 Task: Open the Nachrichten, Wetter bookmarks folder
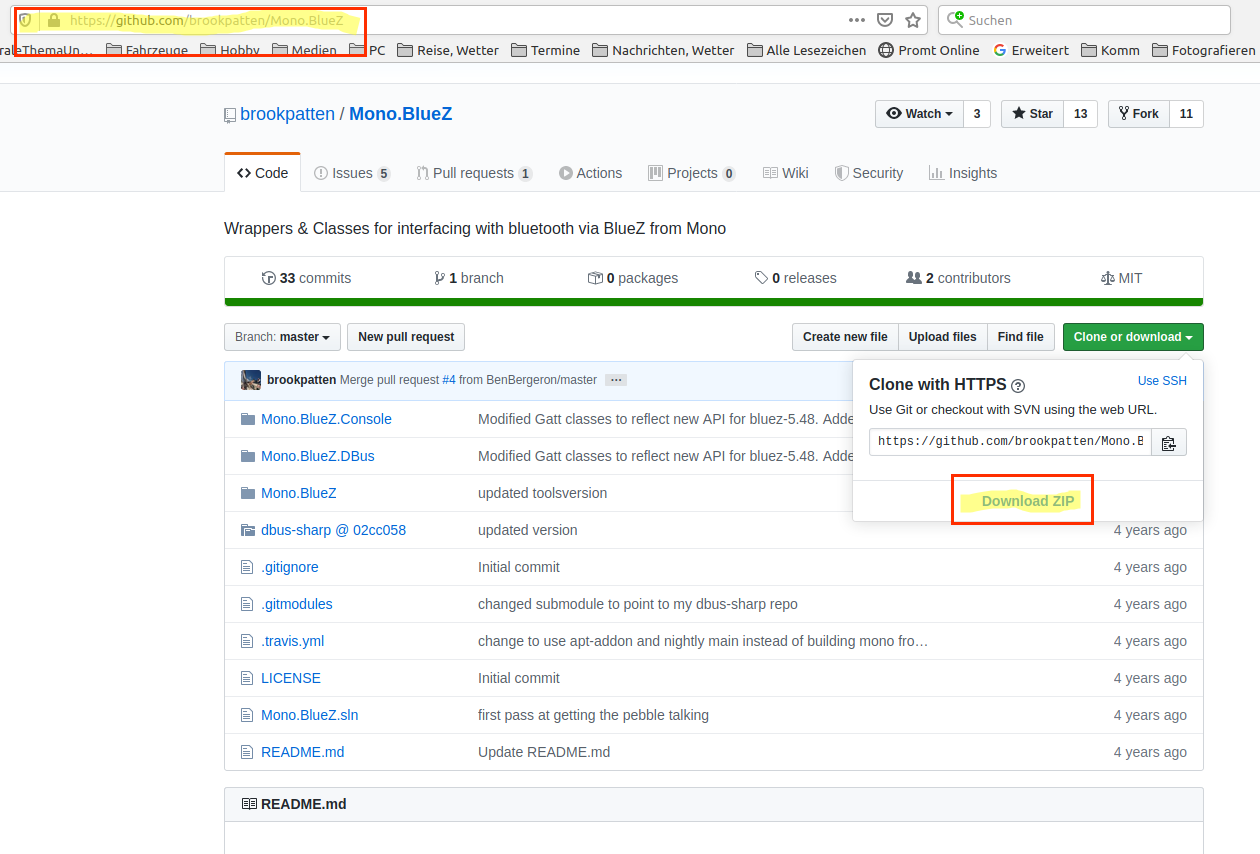coord(663,50)
